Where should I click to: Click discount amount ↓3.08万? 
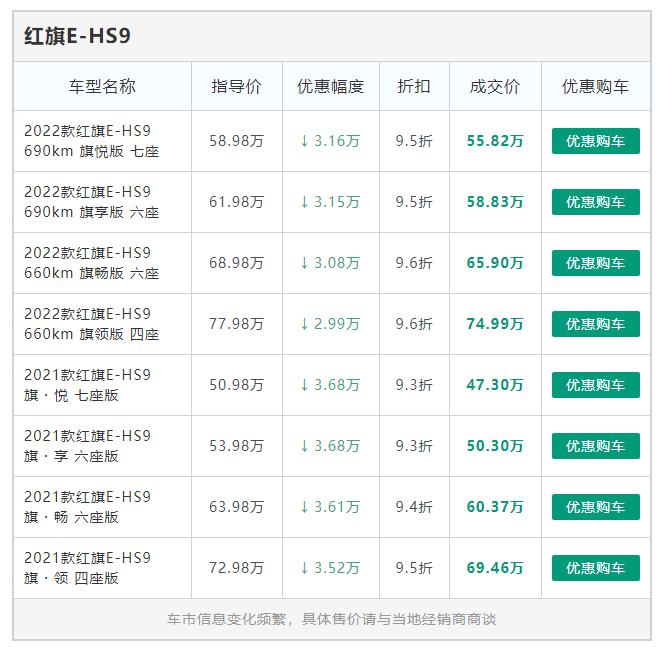tap(331, 263)
